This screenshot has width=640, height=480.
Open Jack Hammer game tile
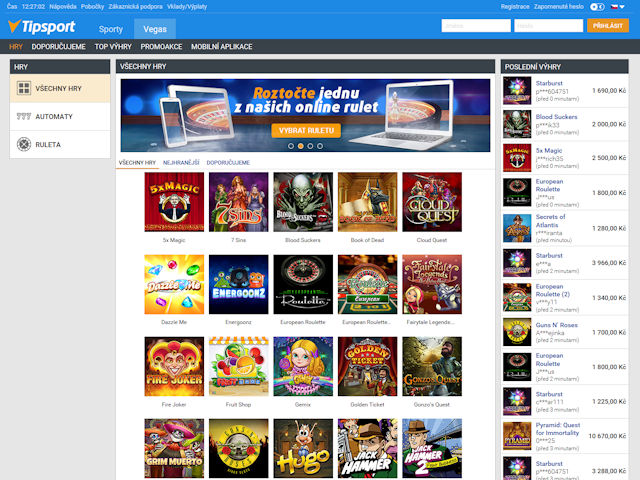(368, 449)
